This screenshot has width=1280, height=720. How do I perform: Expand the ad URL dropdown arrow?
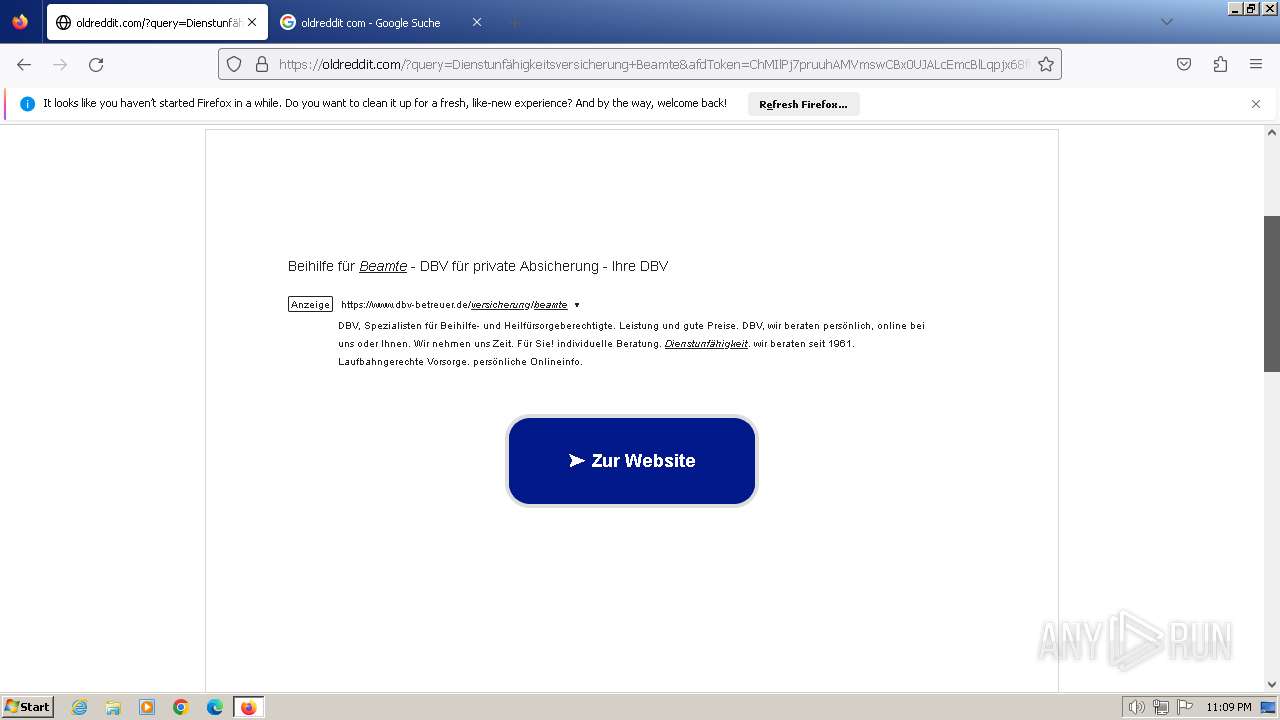click(x=577, y=305)
